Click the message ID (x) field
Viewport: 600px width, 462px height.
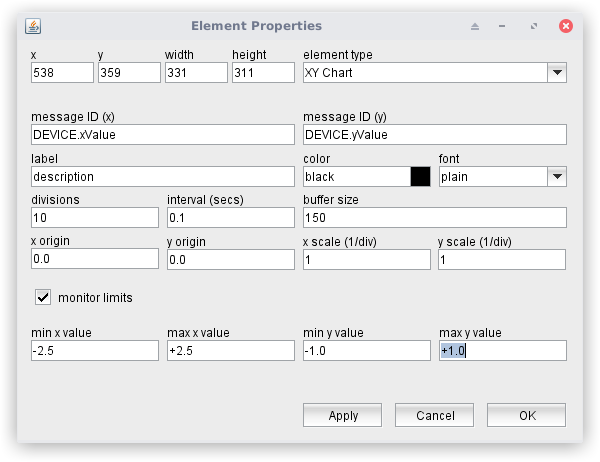pos(163,134)
